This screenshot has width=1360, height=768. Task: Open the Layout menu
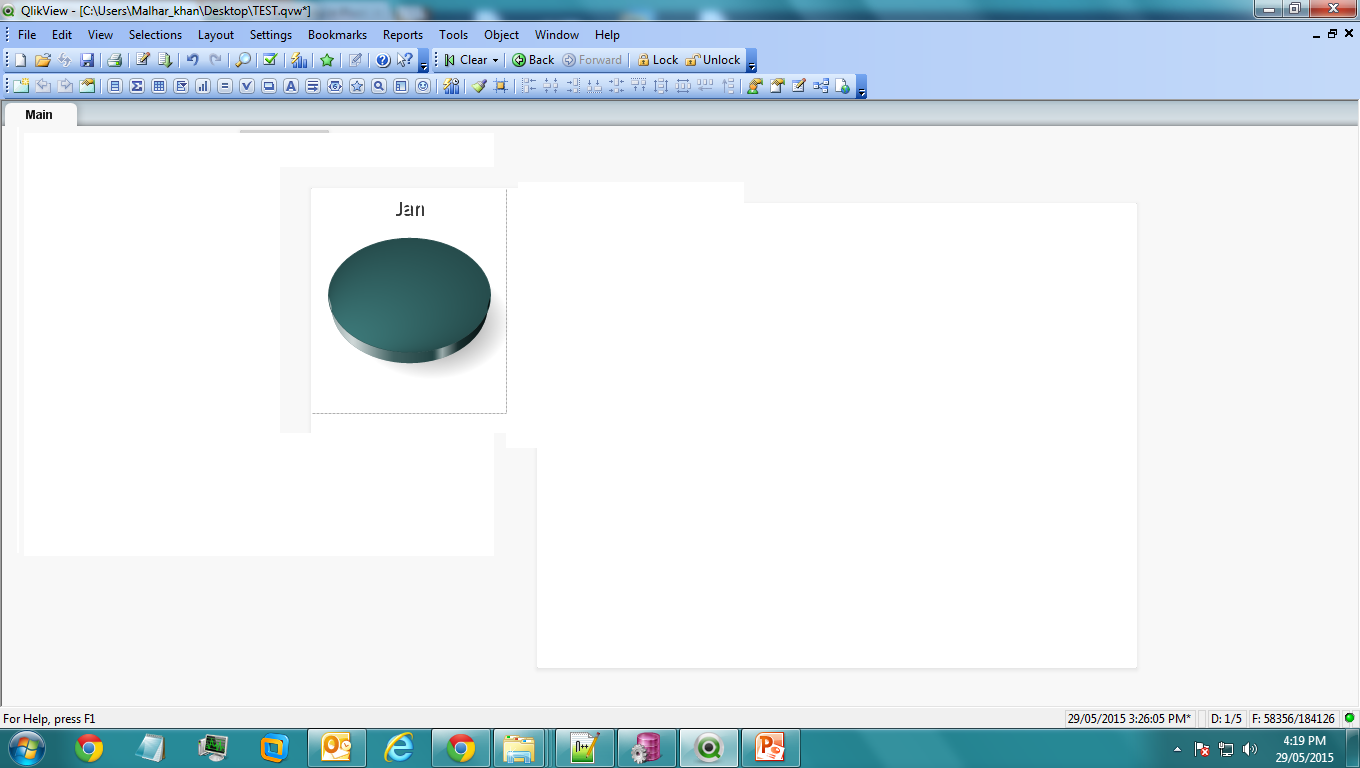(215, 35)
